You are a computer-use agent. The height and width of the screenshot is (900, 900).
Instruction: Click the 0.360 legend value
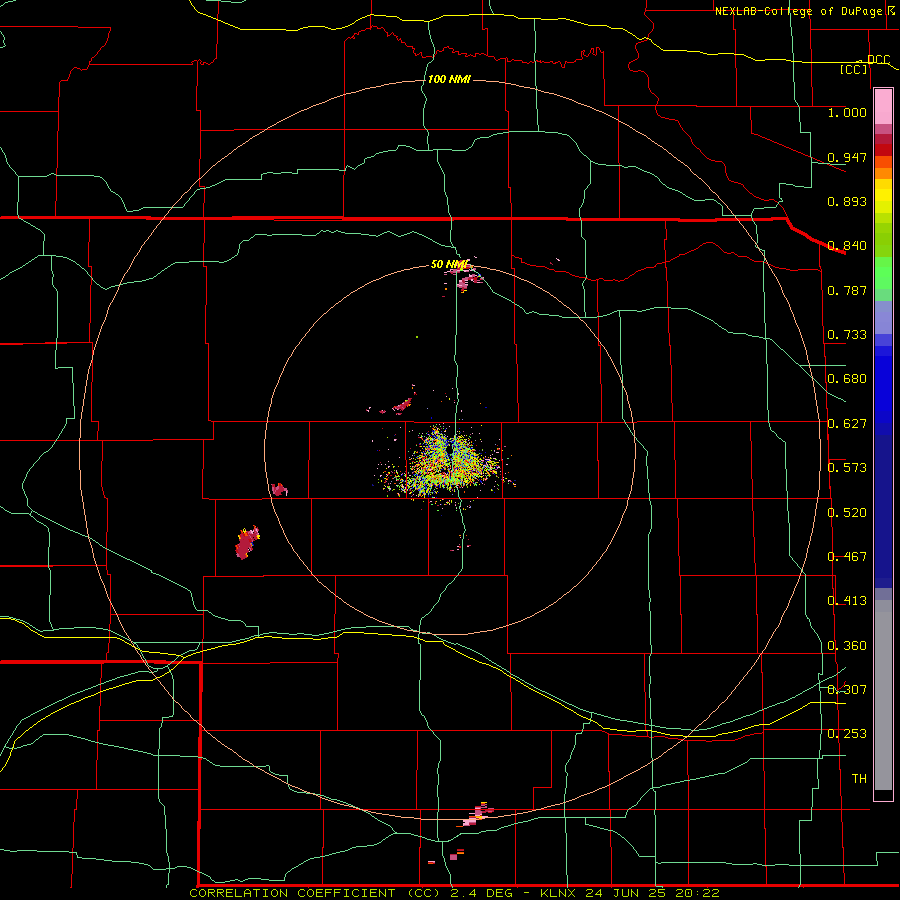point(847,646)
